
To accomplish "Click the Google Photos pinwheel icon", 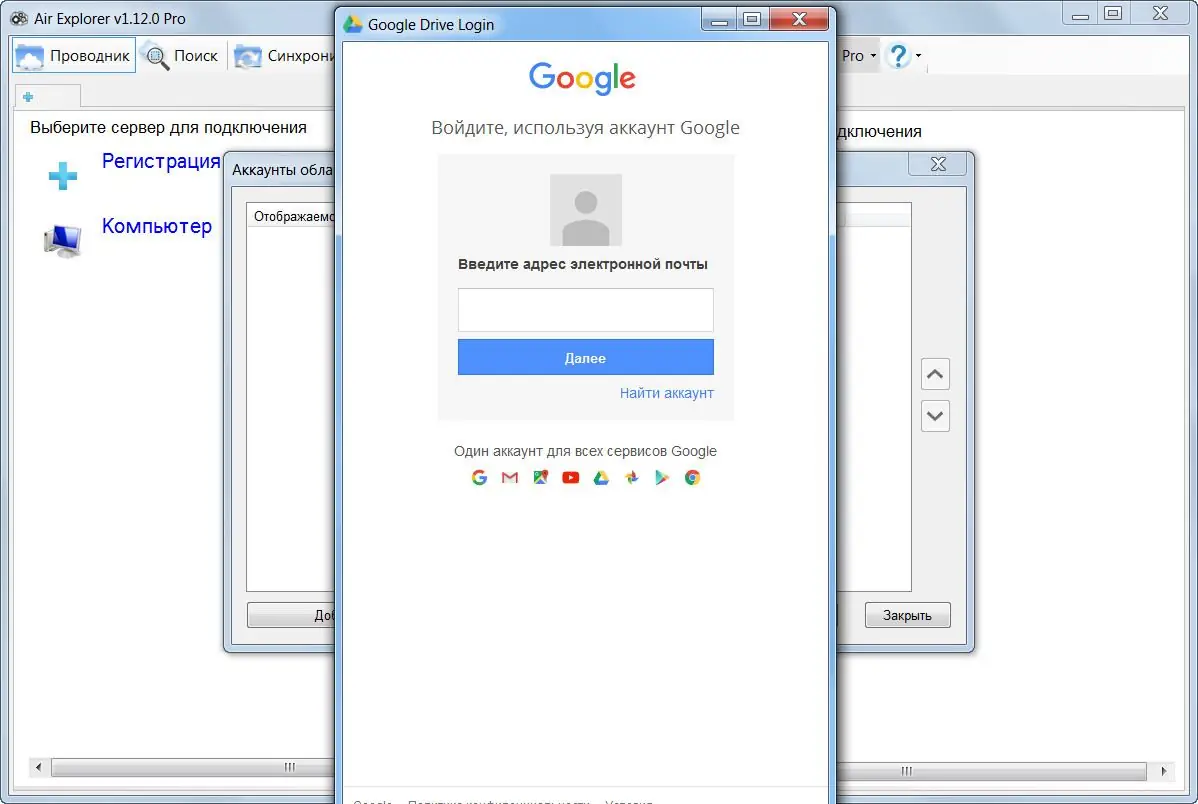I will (x=632, y=478).
